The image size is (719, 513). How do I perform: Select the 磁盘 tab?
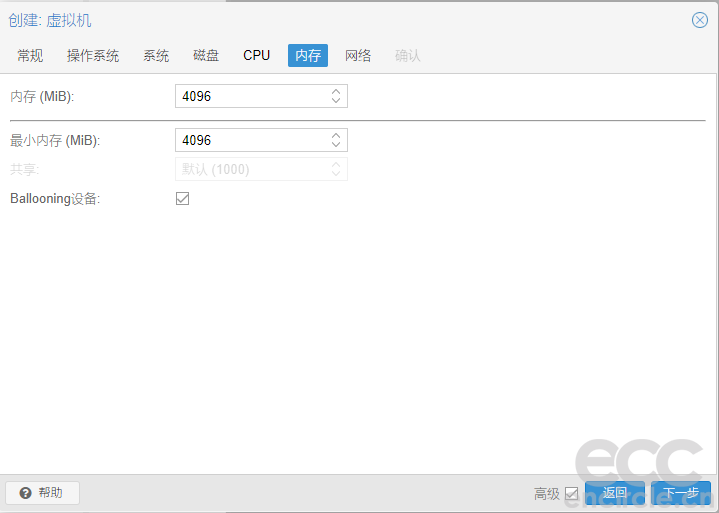(206, 55)
